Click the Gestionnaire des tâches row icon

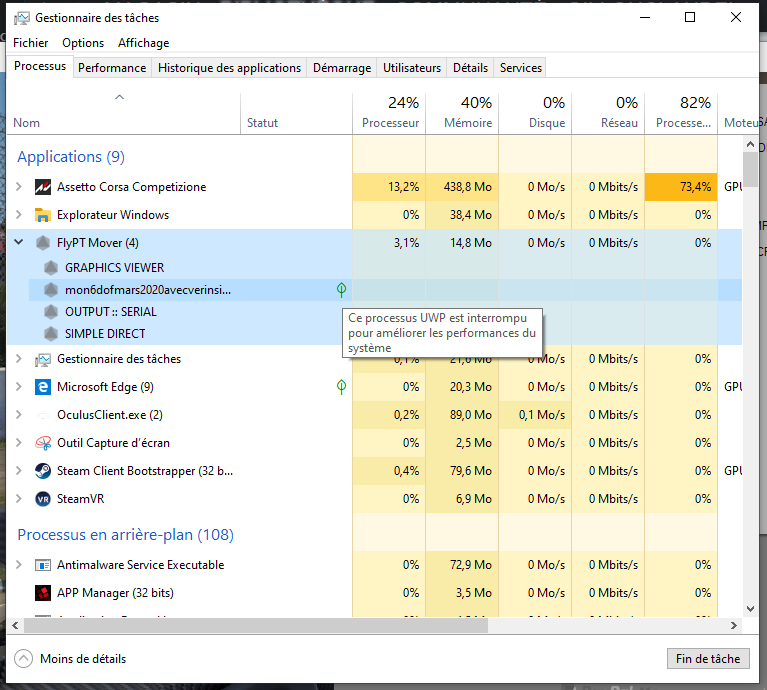pyautogui.click(x=43, y=359)
